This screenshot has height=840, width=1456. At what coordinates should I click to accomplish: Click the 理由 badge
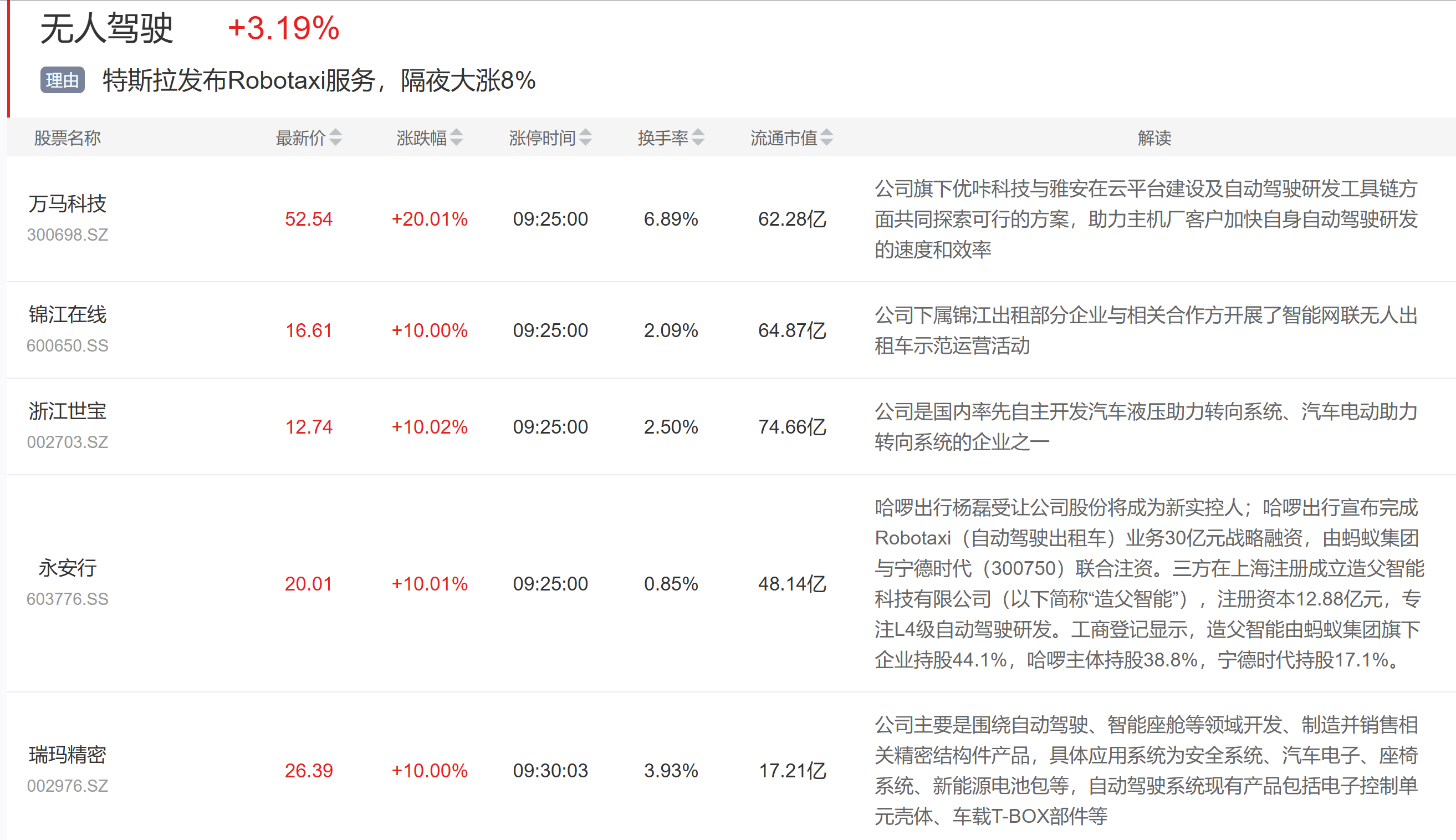pos(62,80)
